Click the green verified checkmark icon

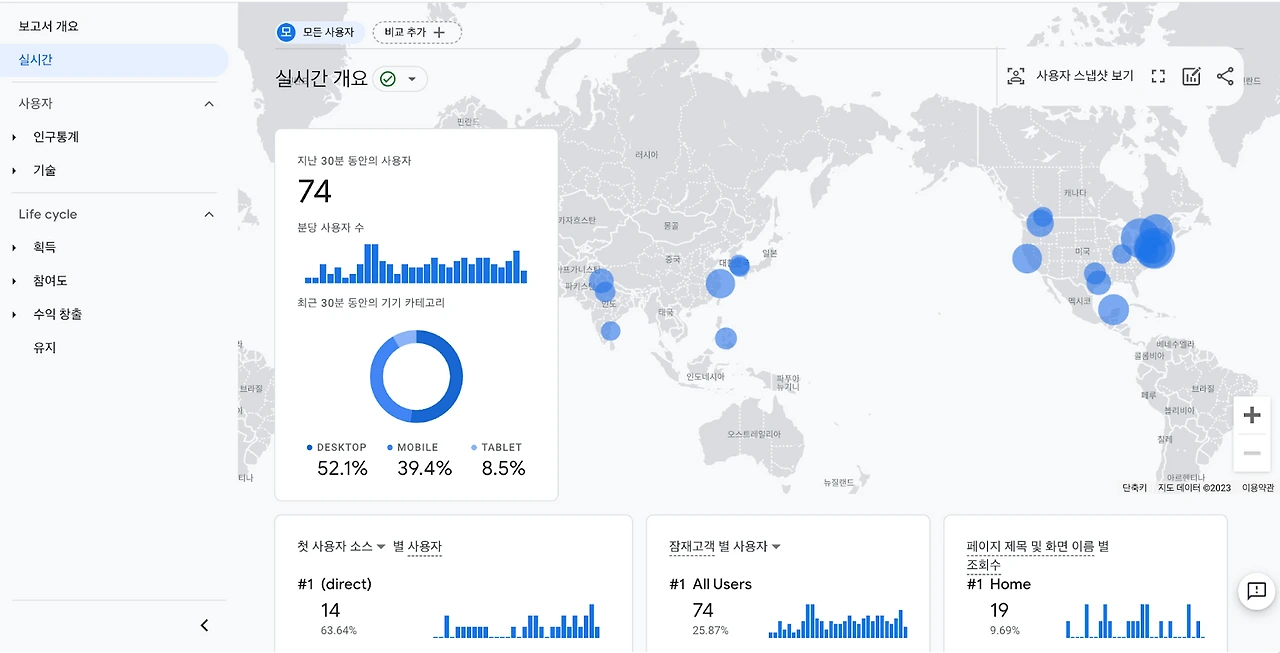pos(387,79)
